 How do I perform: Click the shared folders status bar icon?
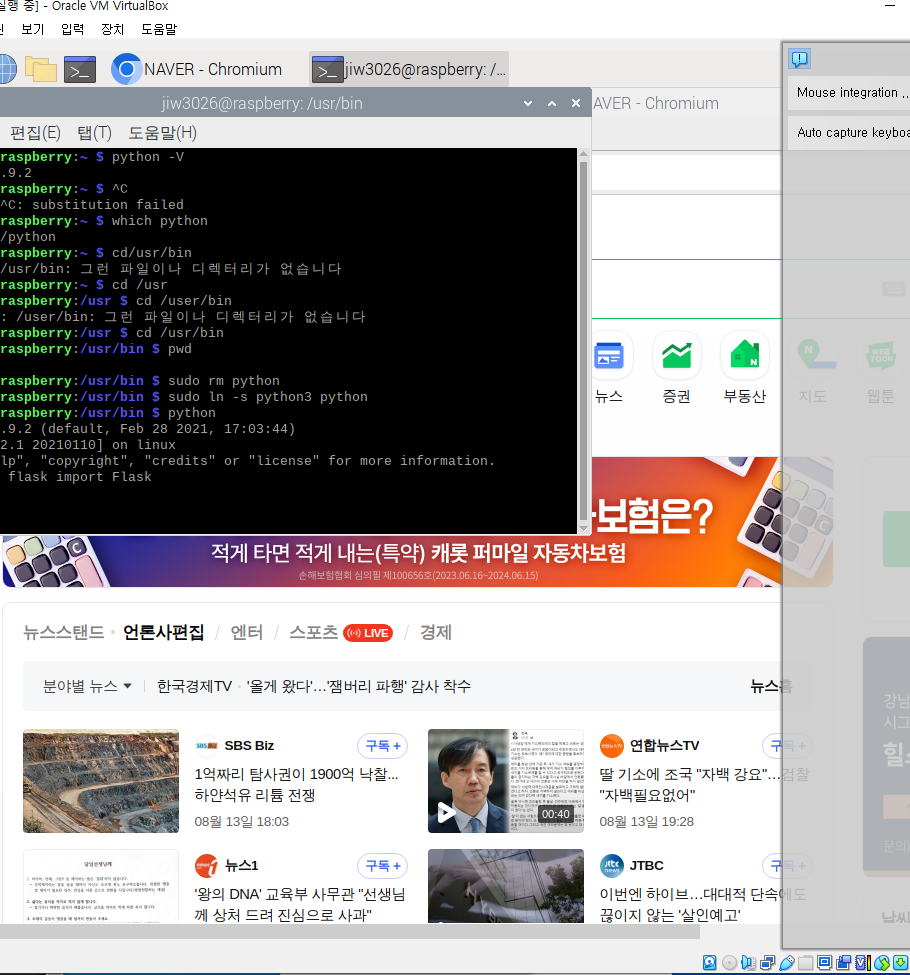[806, 963]
